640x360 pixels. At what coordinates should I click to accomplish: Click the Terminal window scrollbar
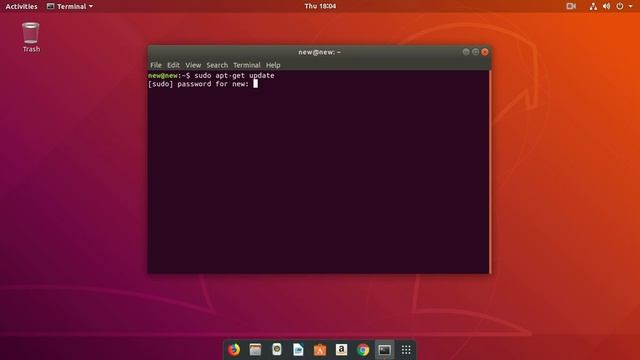[x=489, y=172]
